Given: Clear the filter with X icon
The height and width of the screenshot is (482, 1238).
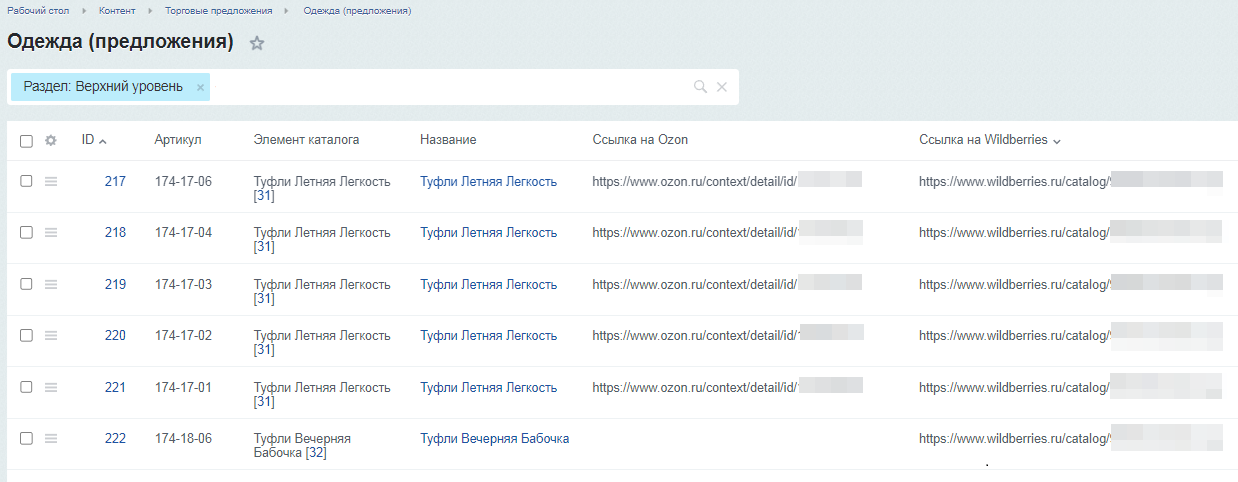Looking at the screenshot, I should click(x=722, y=87).
